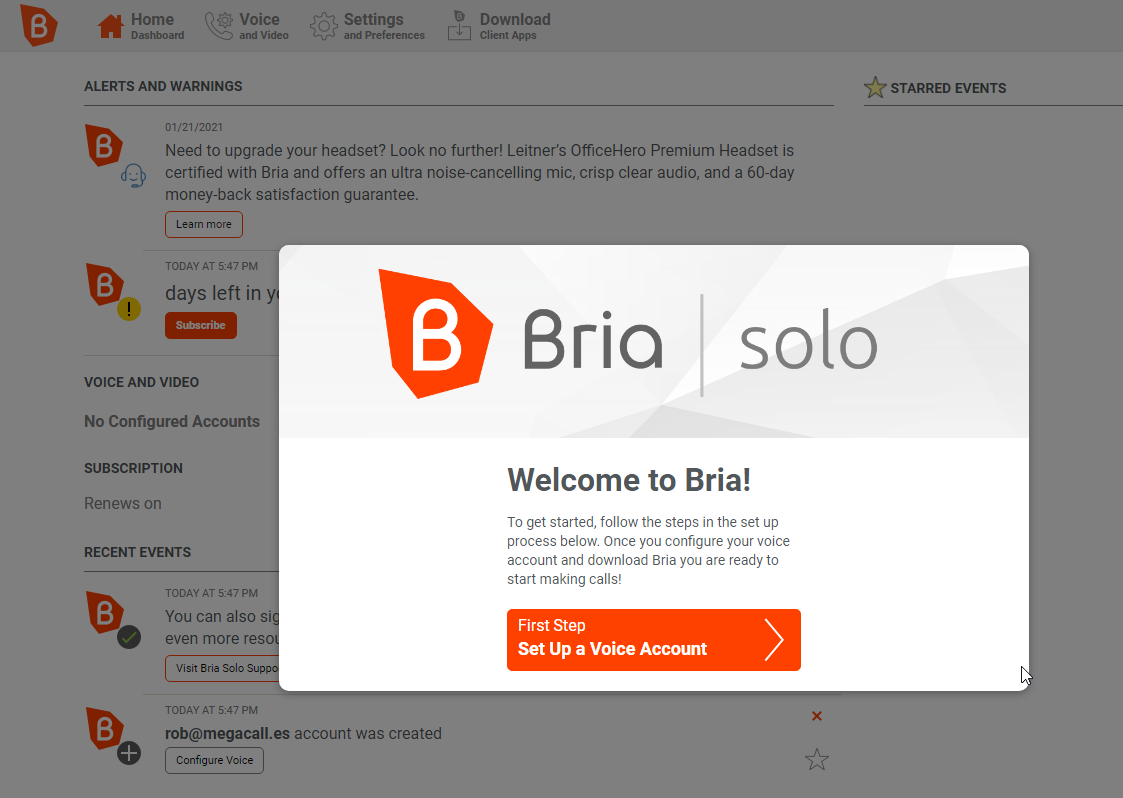The width and height of the screenshot is (1123, 798).
Task: Click the large Bria solo logo in dialog
Action: coord(627,334)
